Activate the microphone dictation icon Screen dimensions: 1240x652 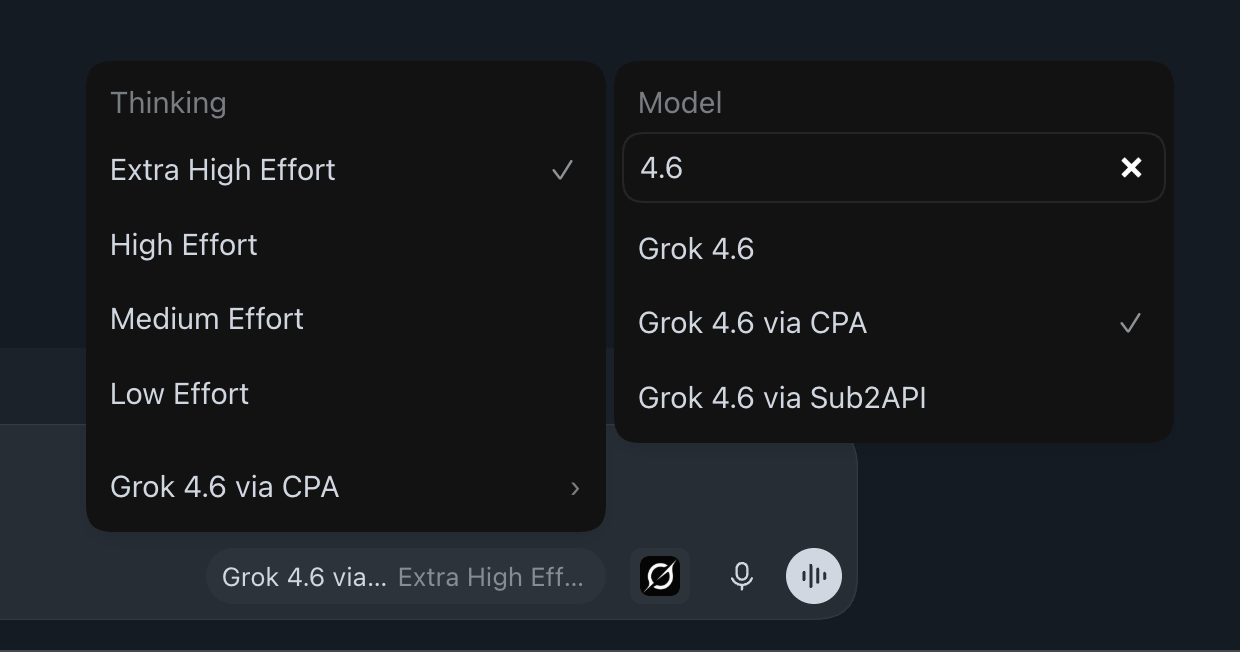tap(741, 576)
